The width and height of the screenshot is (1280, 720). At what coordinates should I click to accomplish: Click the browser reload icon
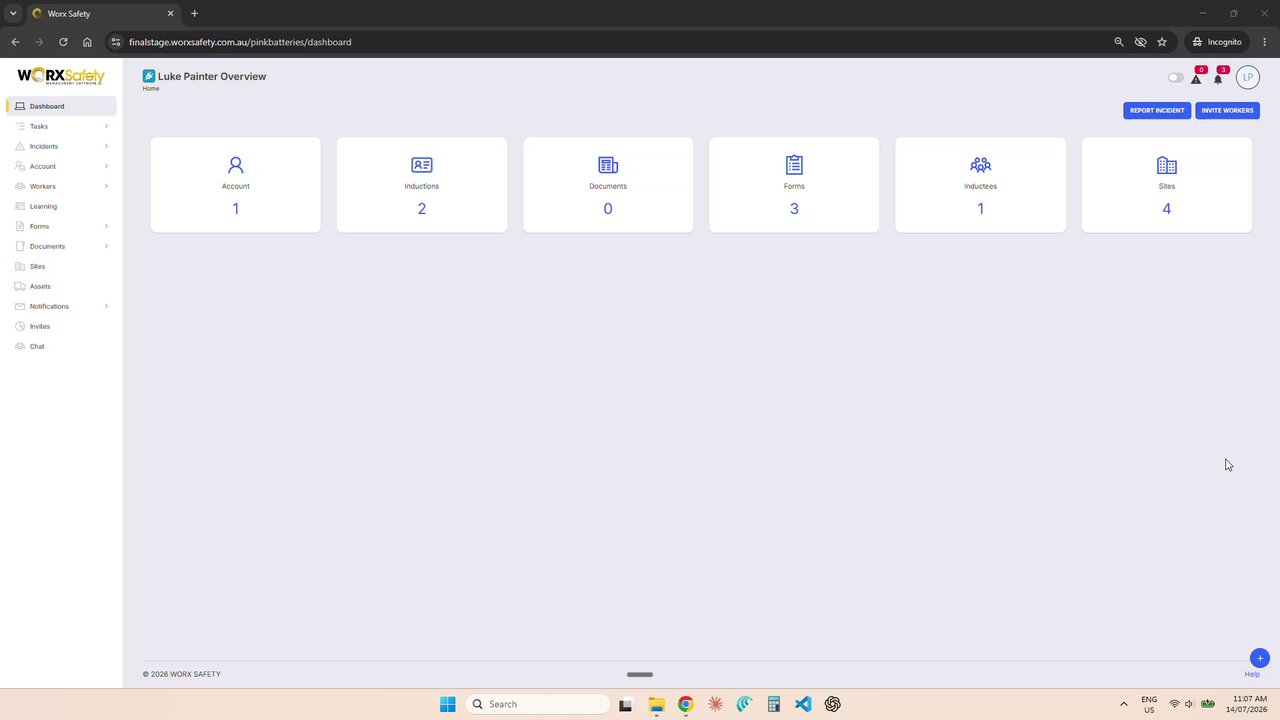[x=63, y=42]
